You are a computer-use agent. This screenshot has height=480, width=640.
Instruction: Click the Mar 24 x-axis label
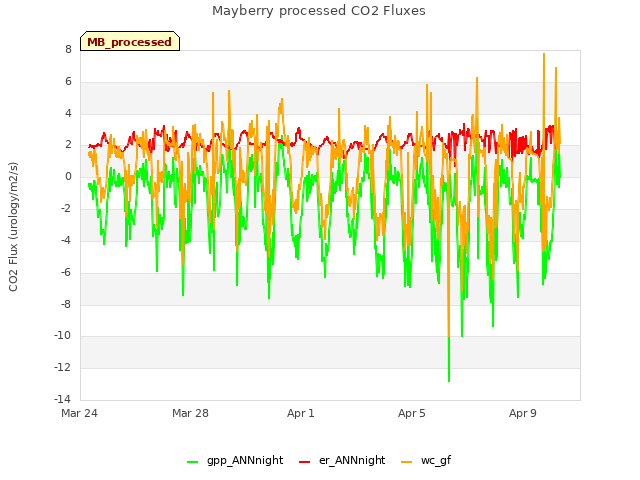(x=79, y=413)
